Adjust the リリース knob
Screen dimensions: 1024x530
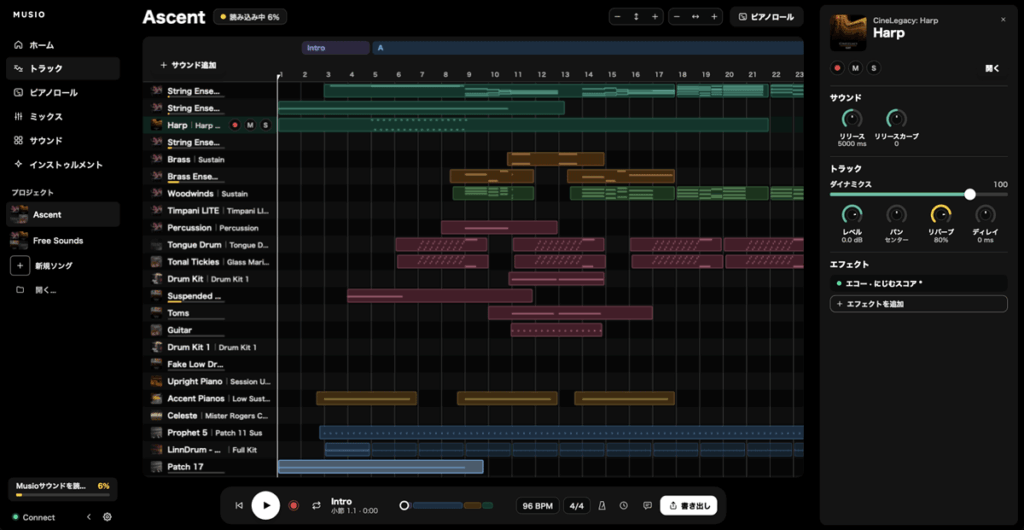point(852,119)
